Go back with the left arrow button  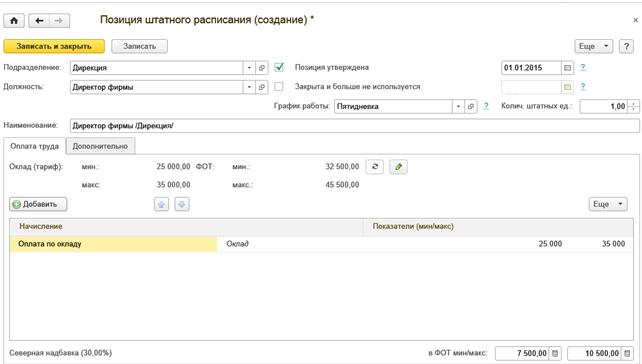coord(39,21)
